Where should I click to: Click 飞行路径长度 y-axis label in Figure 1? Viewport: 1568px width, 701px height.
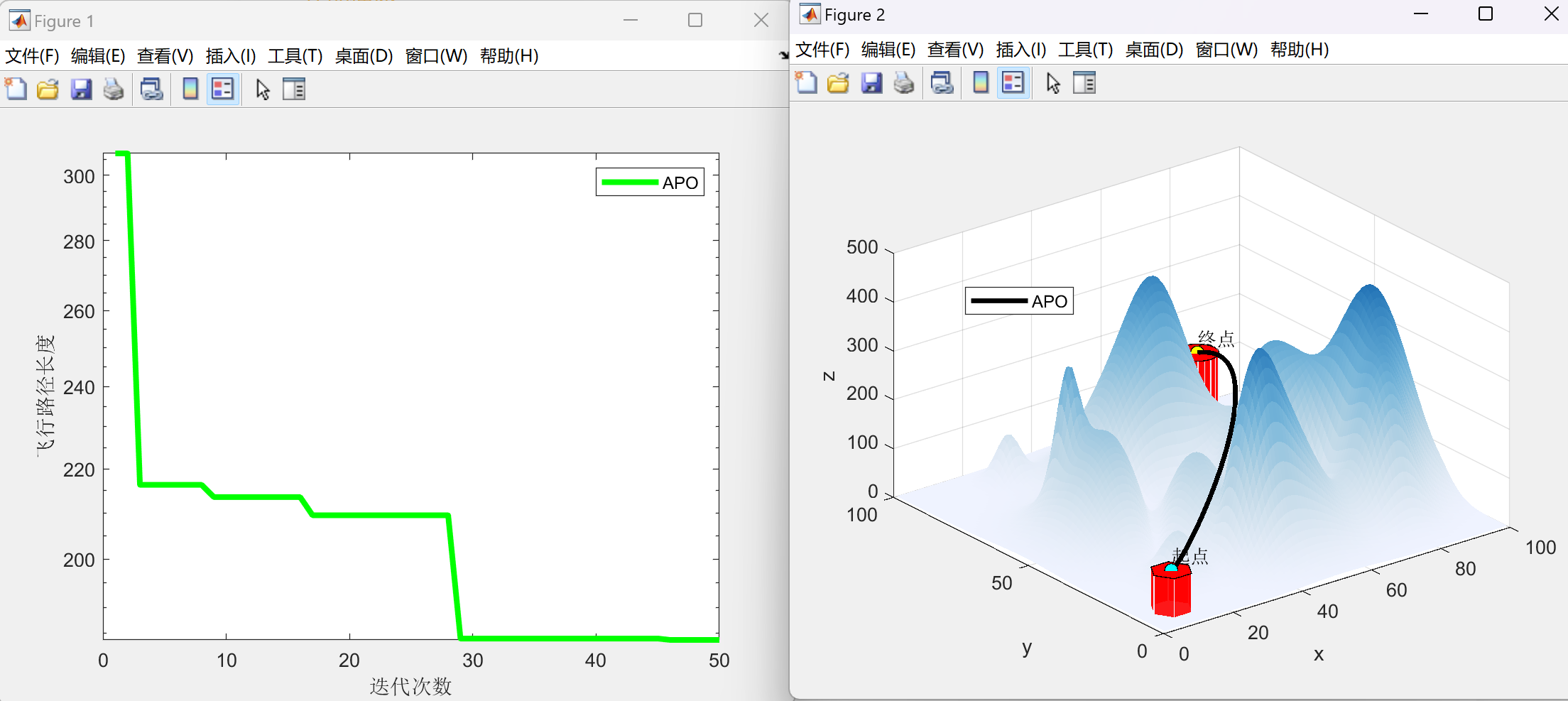(x=45, y=395)
